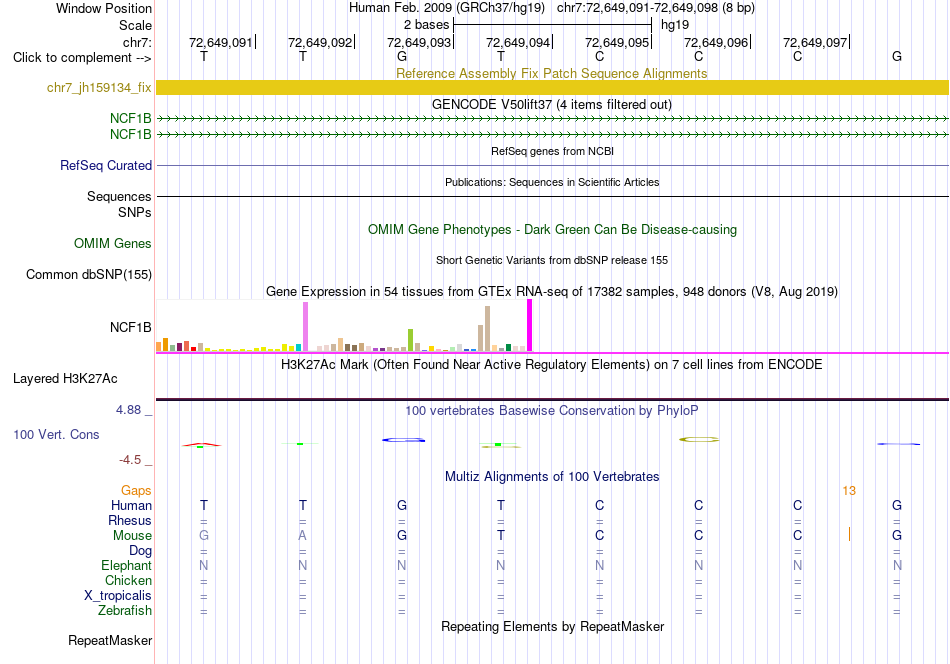Click the yellow fix patch alignment bar
The width and height of the screenshot is (950, 664).
[x=552, y=87]
